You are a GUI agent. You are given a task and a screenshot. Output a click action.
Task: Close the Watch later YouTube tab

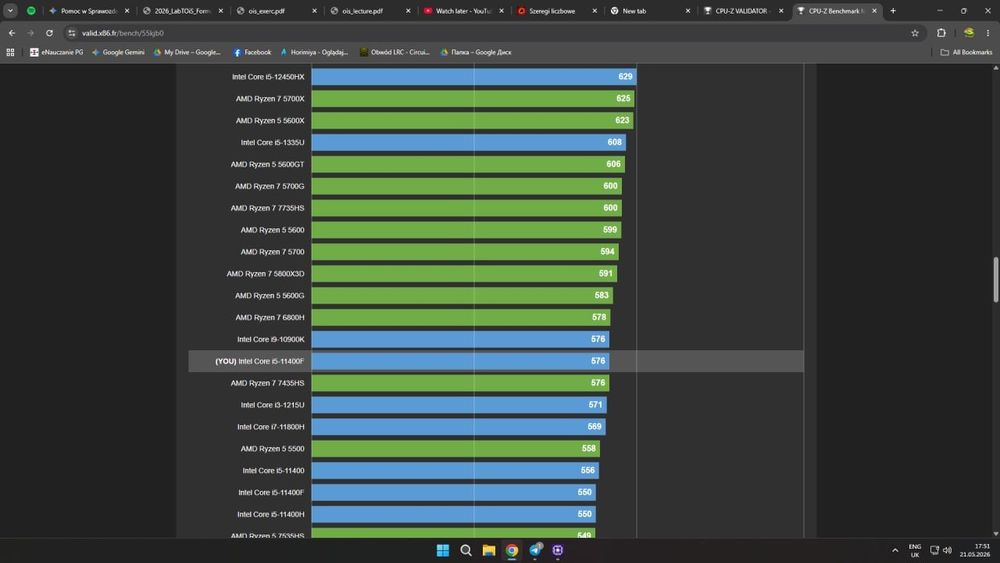(501, 11)
